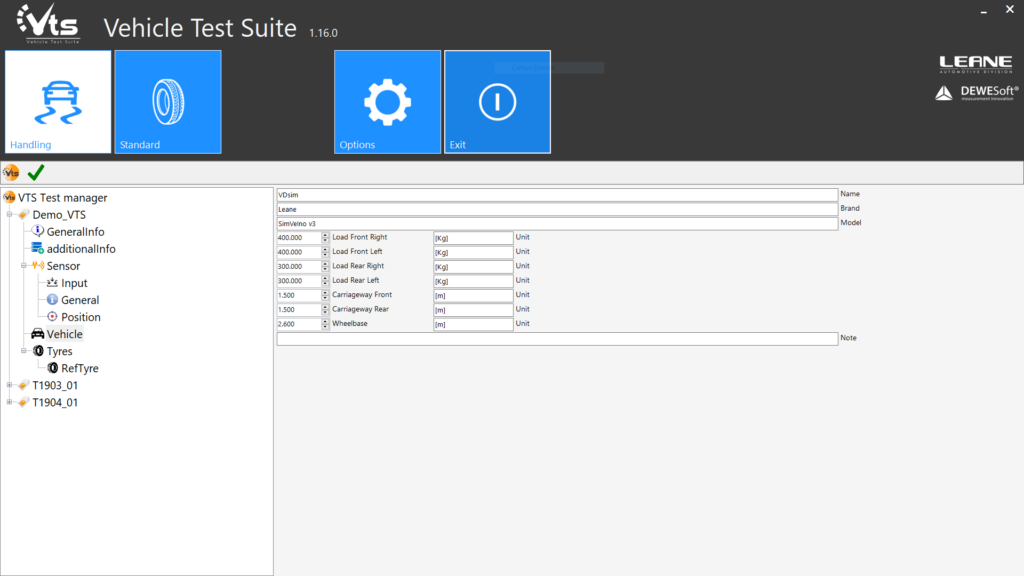Open GeneralInfo in the test tree
The width and height of the screenshot is (1024, 576).
coord(75,232)
